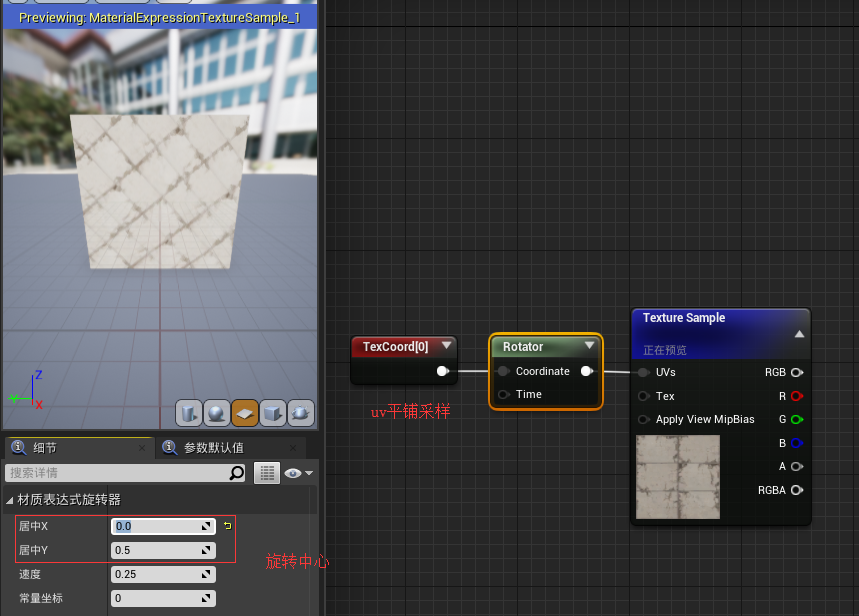Toggle the Time input pin on Rotator
Viewport: 859px width, 616px height.
[x=503, y=394]
